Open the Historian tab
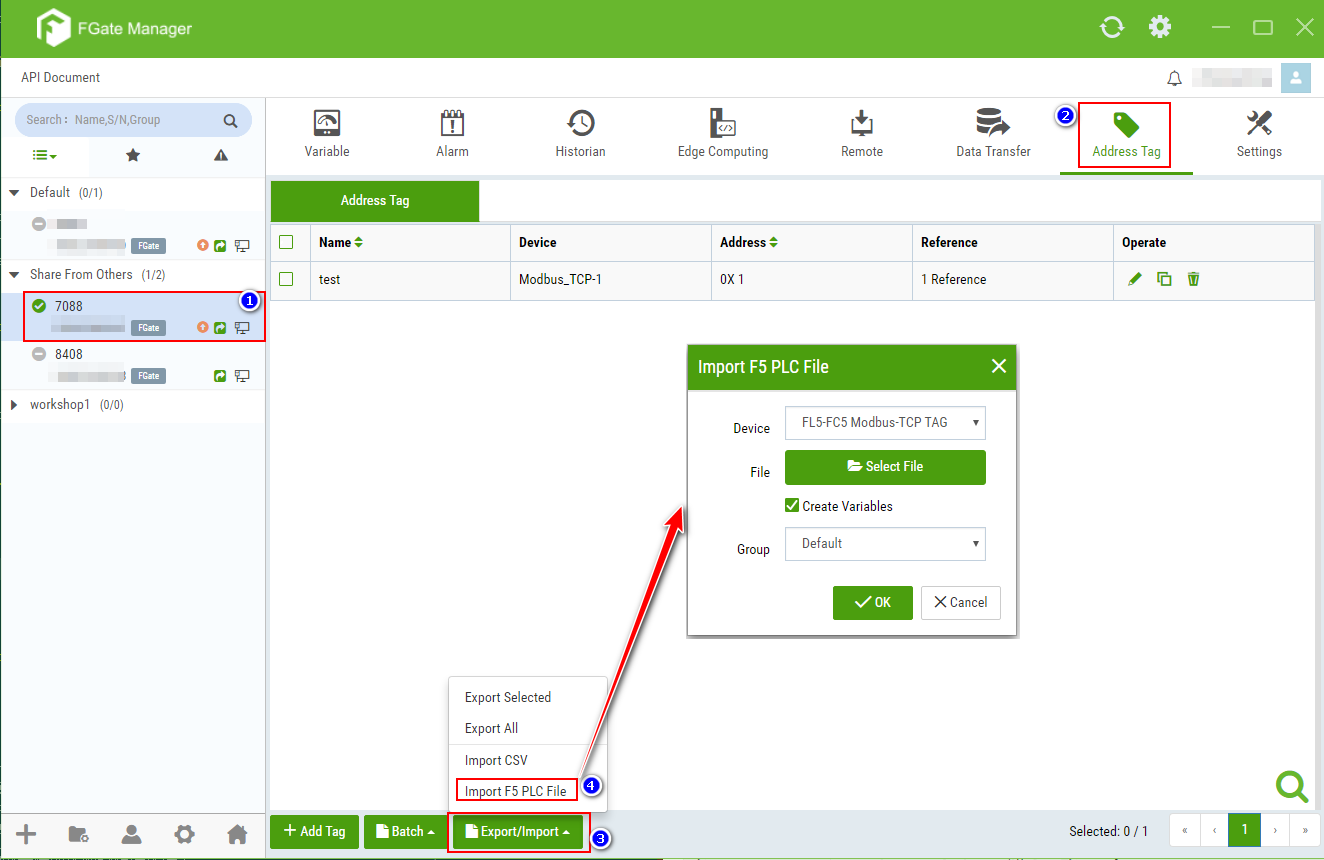1324x860 pixels. coord(580,134)
